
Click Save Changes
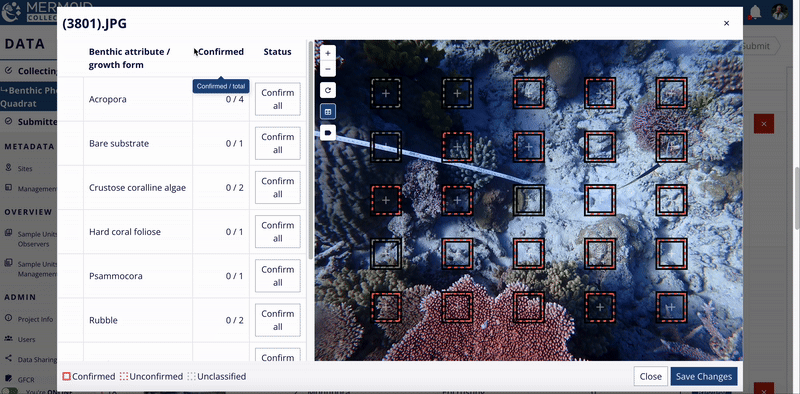click(x=704, y=377)
